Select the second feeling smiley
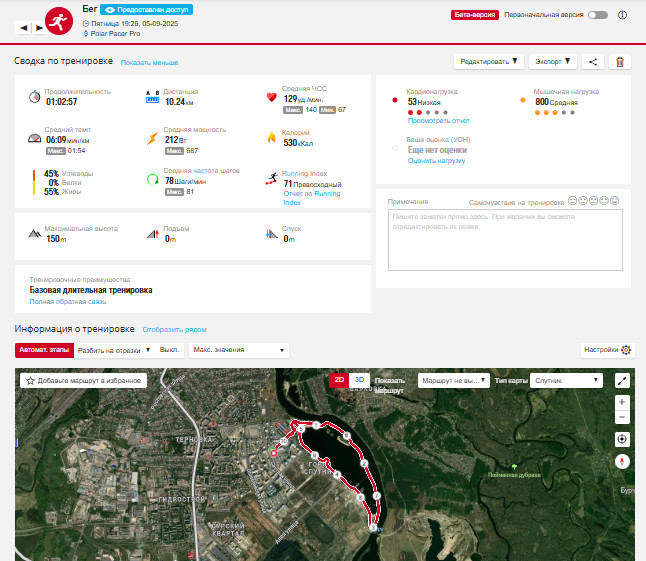The height and width of the screenshot is (561, 646). pos(583,201)
